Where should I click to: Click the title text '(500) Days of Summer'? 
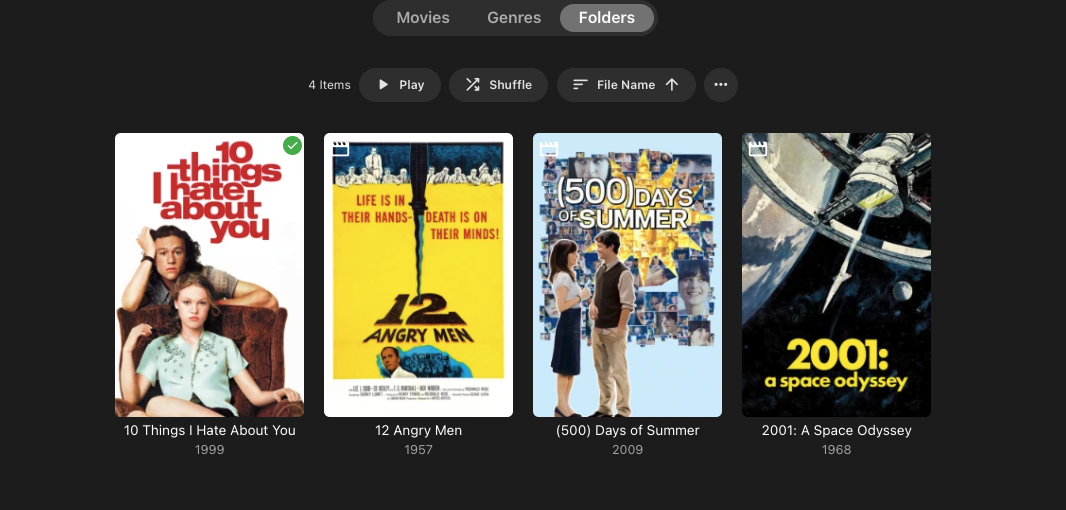[627, 430]
